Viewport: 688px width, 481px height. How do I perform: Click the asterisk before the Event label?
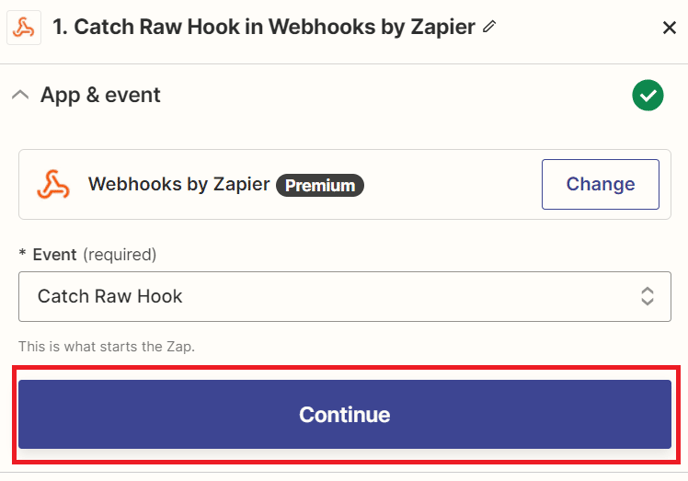click(x=22, y=253)
